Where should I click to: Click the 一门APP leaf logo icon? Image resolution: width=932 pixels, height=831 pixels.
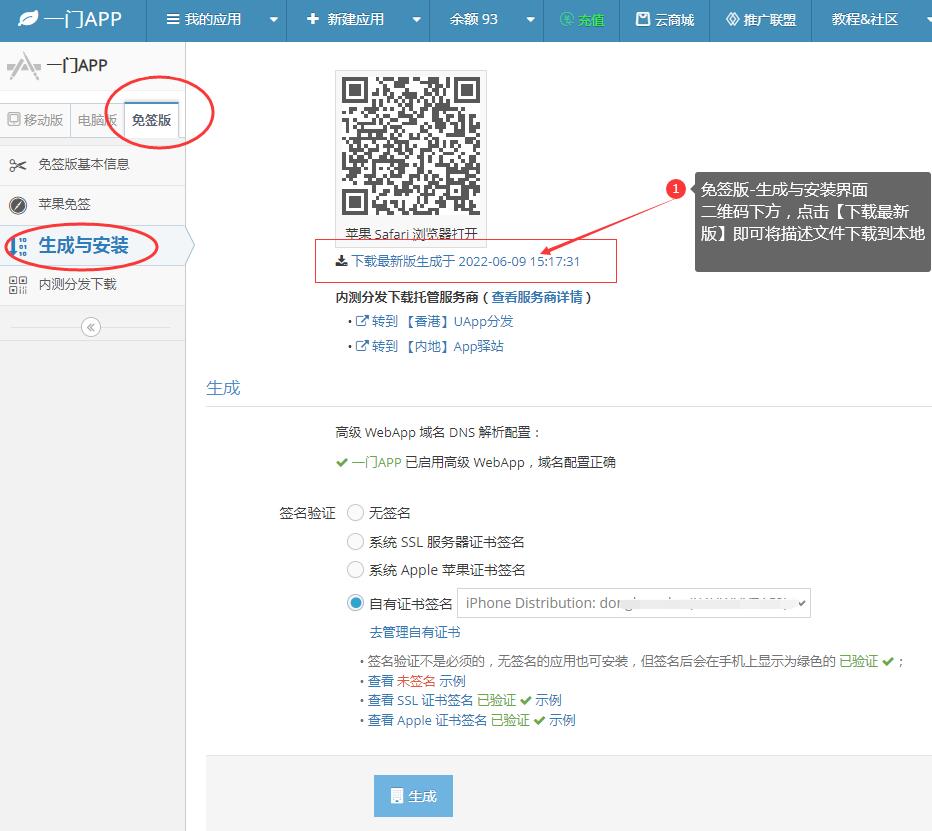point(28,19)
